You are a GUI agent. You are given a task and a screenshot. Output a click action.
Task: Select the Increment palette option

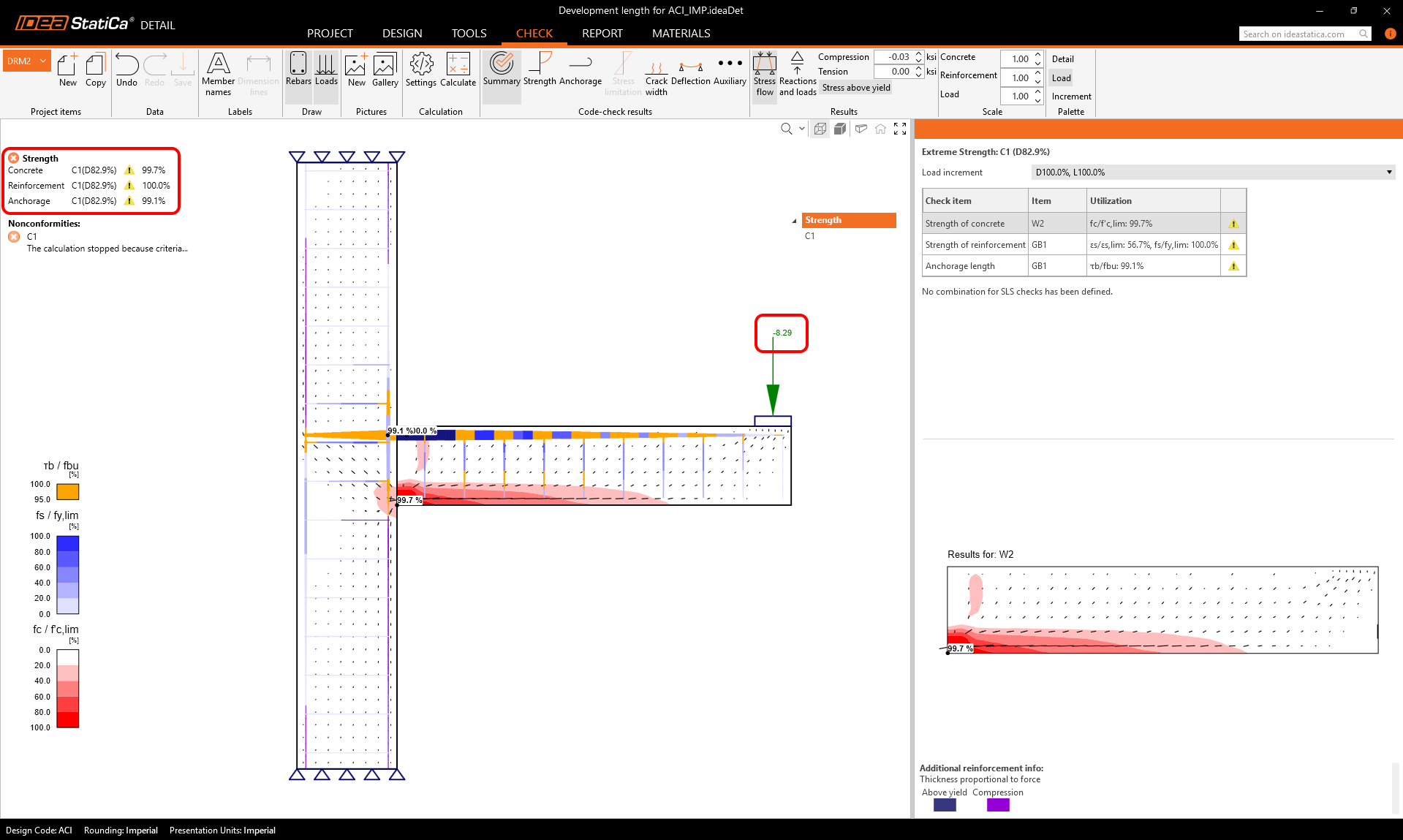[1071, 97]
